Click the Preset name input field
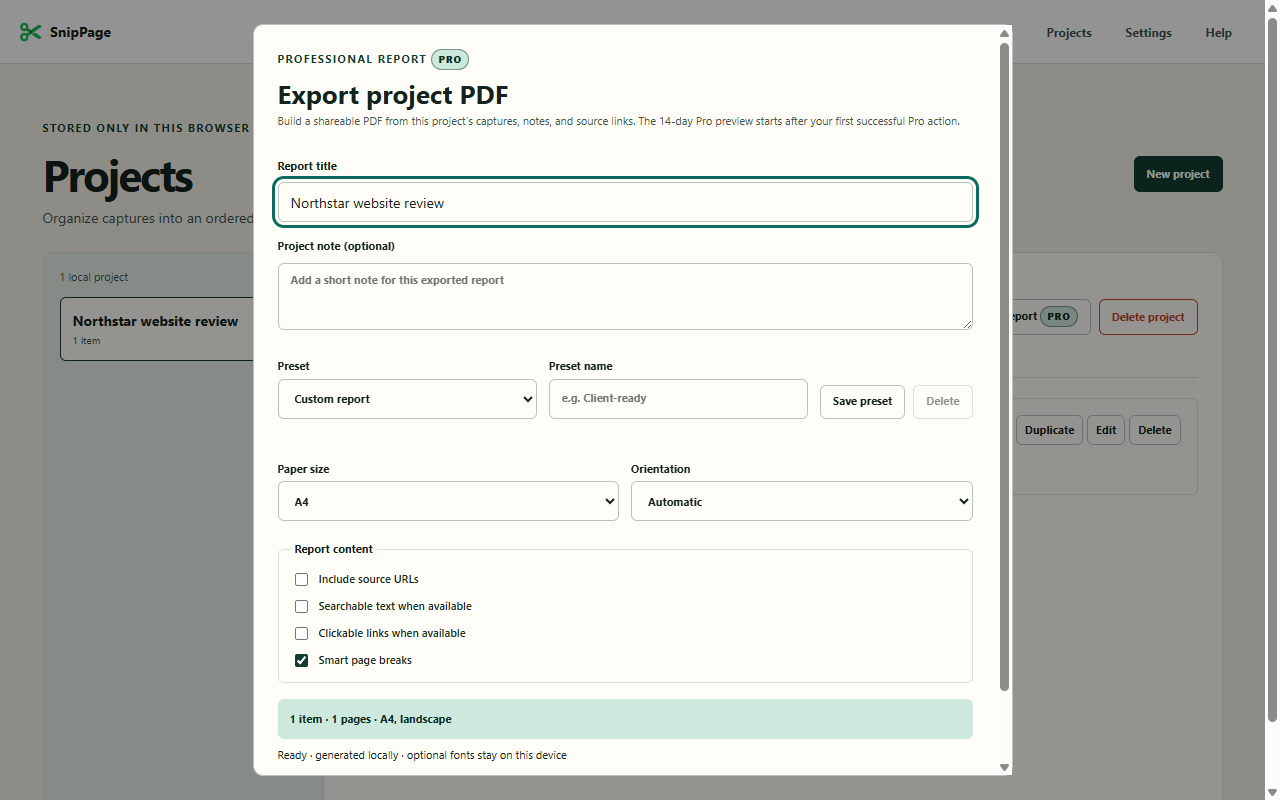 [678, 398]
